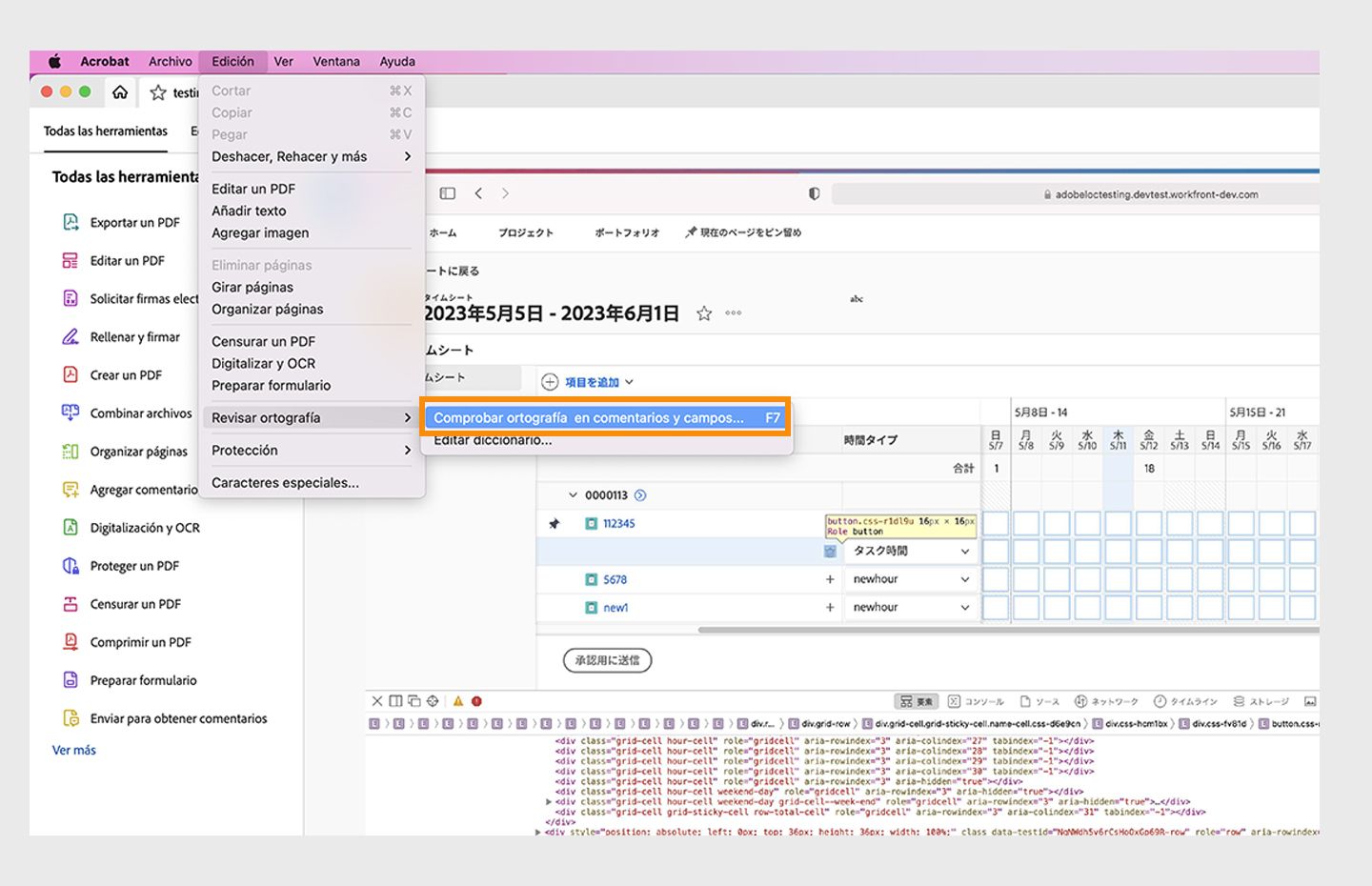Click the star bookmark icon beside the tab title
Viewport: 1372px width, 886px height.
[158, 92]
